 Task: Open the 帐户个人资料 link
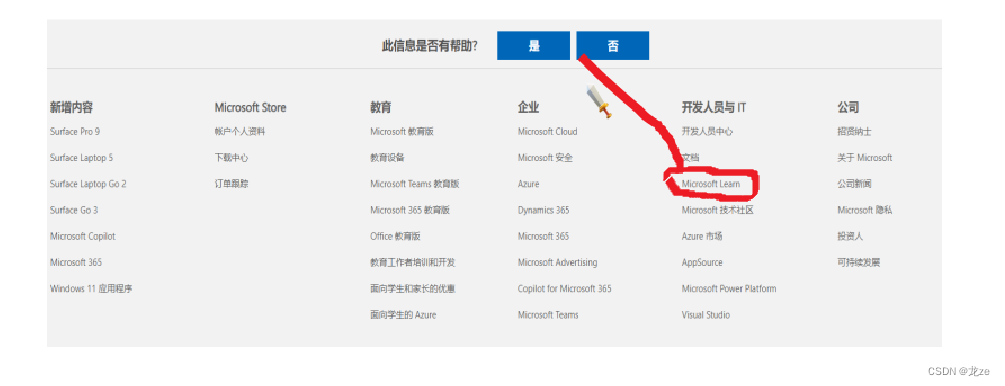(x=240, y=131)
